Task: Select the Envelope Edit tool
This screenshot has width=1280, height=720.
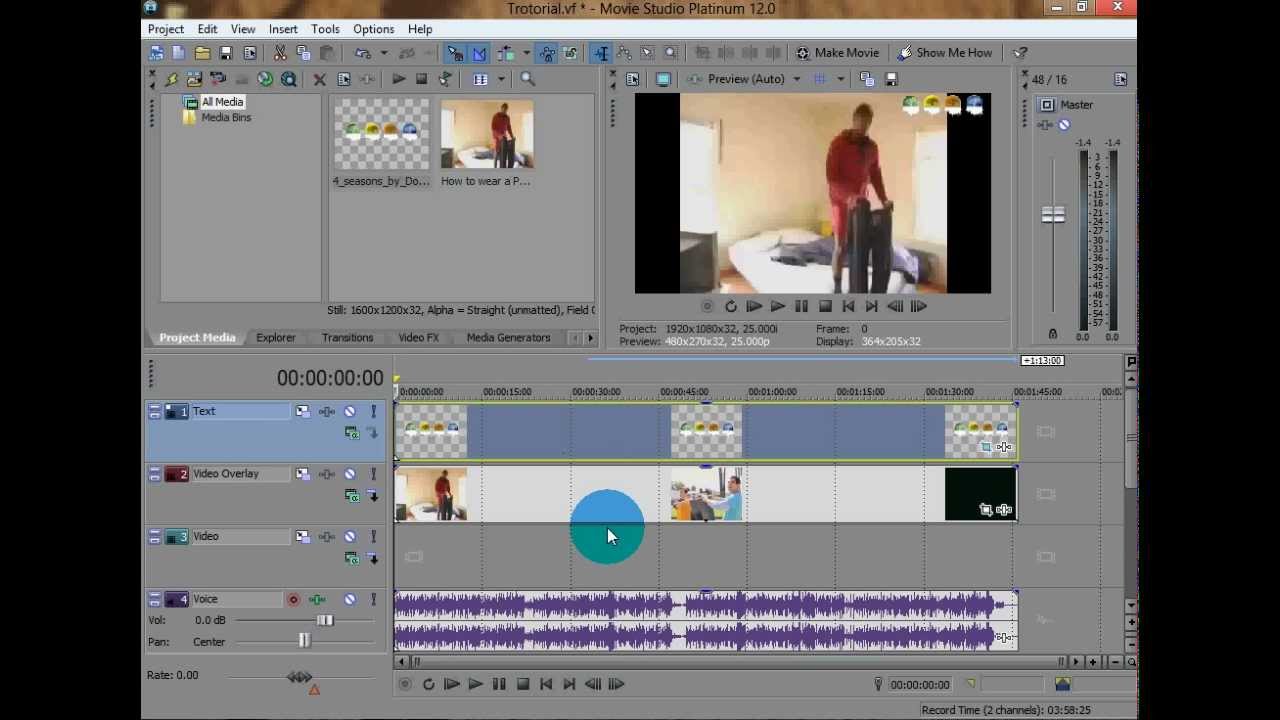Action: 624,53
